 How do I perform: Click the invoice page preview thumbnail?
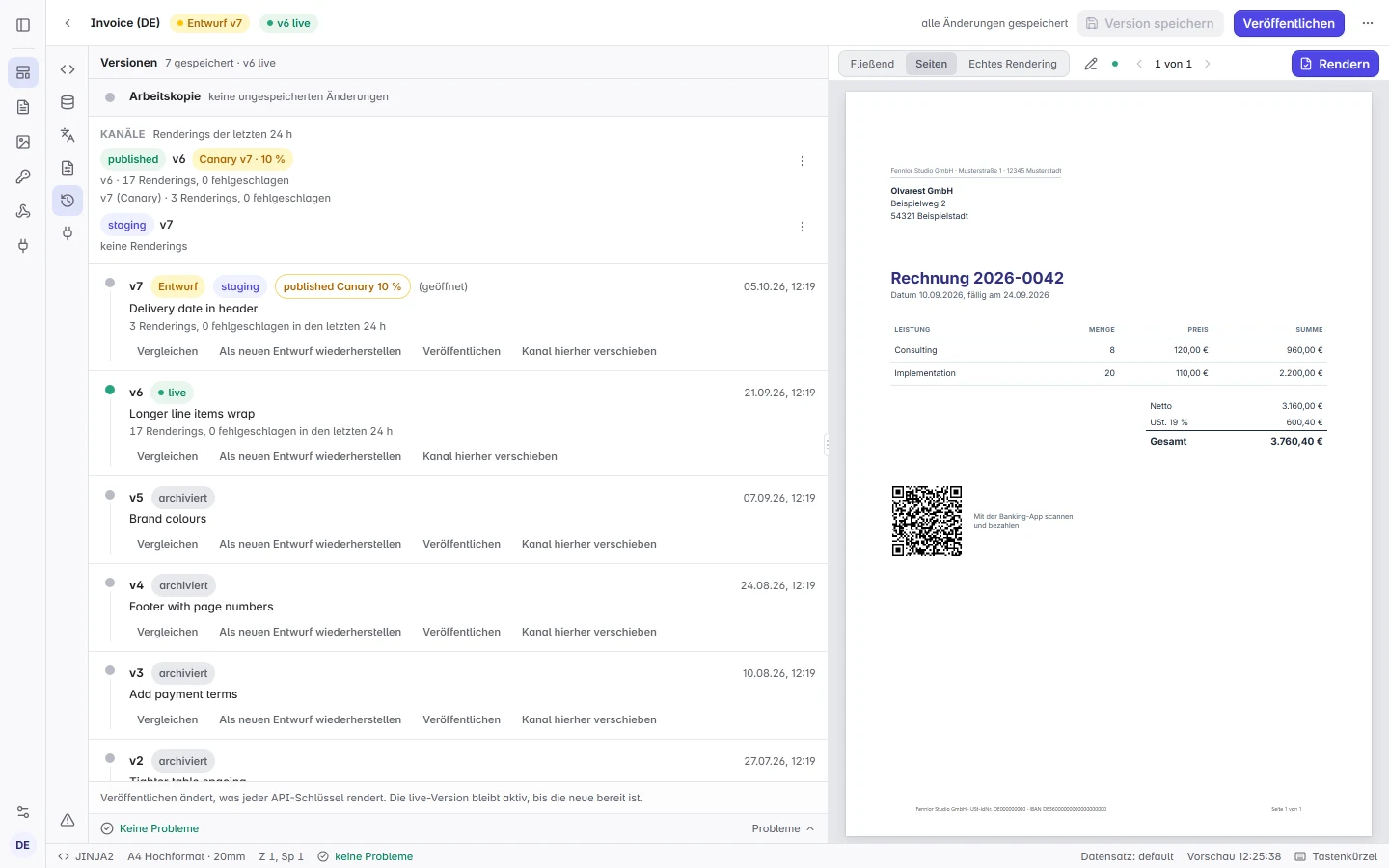(1108, 464)
